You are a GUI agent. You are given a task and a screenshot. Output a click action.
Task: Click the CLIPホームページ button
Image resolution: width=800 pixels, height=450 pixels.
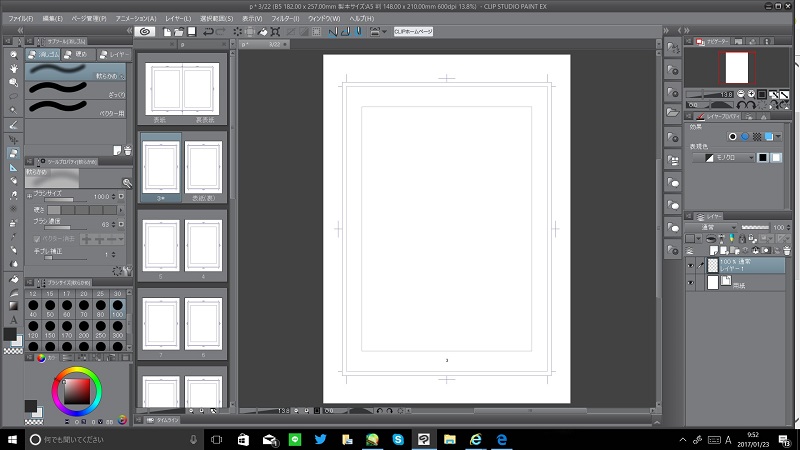pyautogui.click(x=413, y=32)
